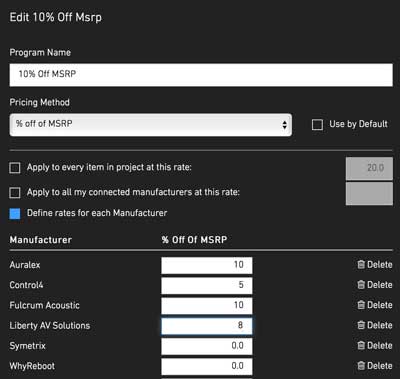The width and height of the screenshot is (400, 379).
Task: Check the Use by Default box
Action: 317,125
